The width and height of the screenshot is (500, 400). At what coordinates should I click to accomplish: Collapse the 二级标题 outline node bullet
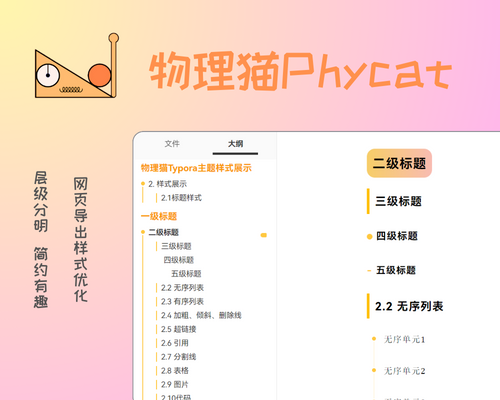[143, 232]
